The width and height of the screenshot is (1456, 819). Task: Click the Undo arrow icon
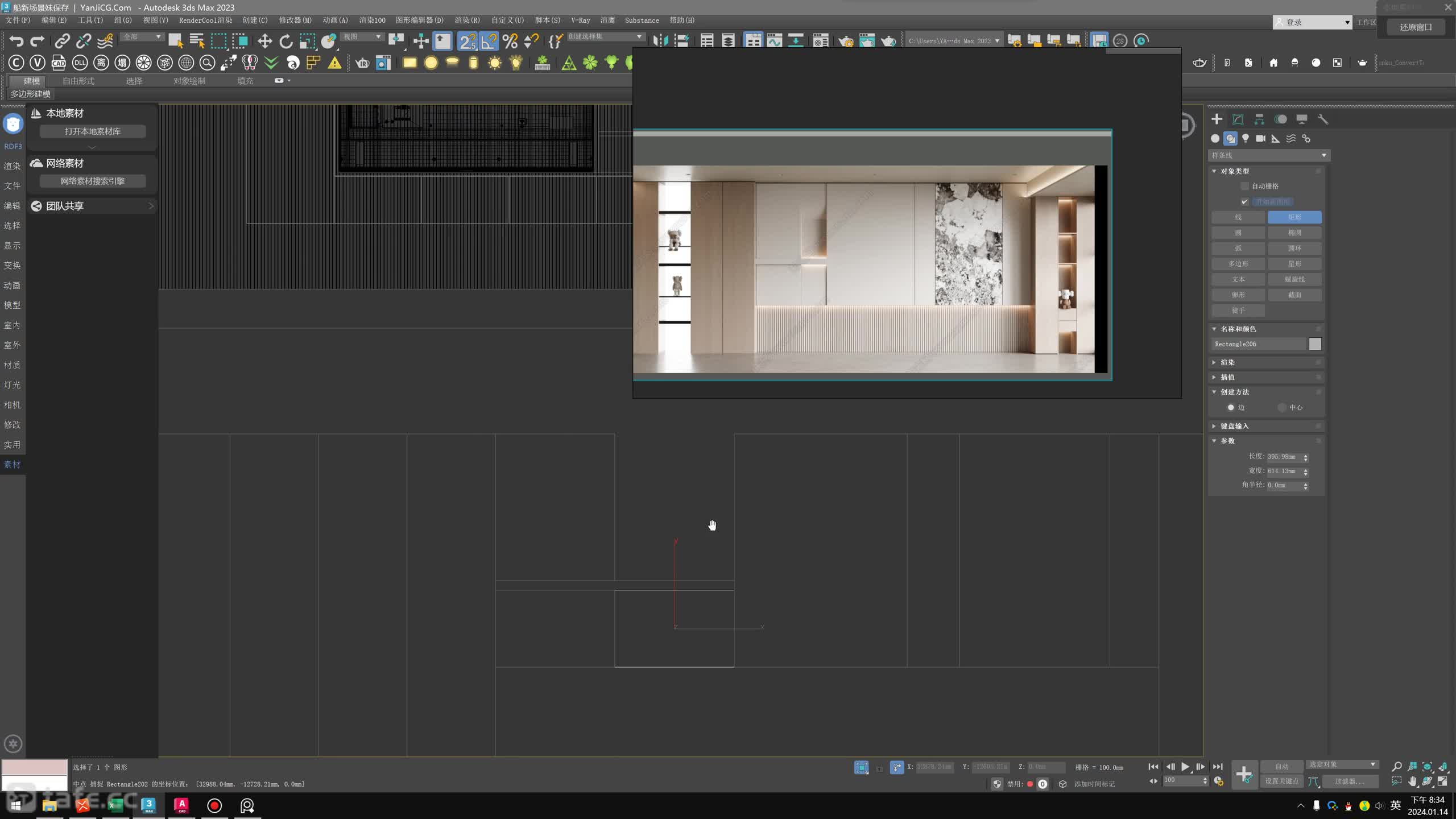click(16, 41)
